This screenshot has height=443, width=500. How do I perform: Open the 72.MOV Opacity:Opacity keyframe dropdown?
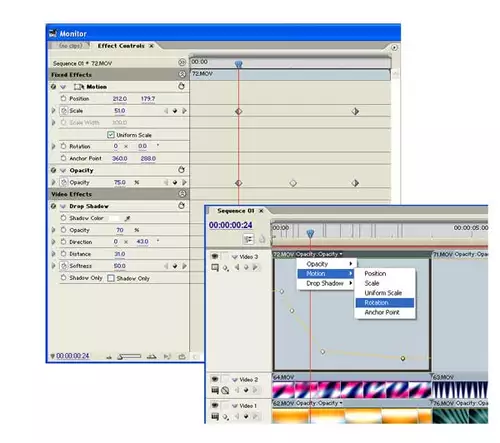point(341,254)
